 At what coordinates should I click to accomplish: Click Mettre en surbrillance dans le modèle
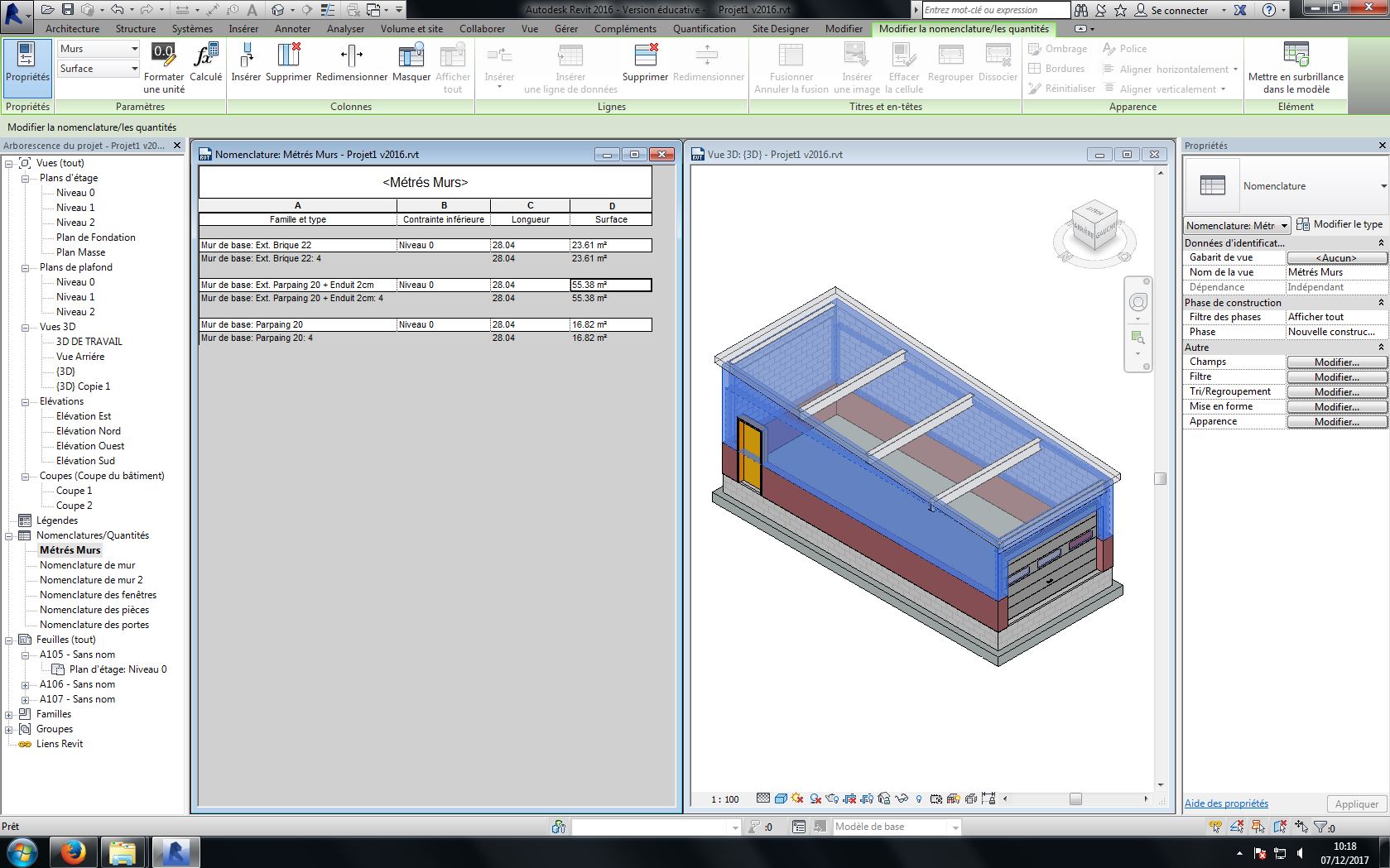pyautogui.click(x=1296, y=56)
